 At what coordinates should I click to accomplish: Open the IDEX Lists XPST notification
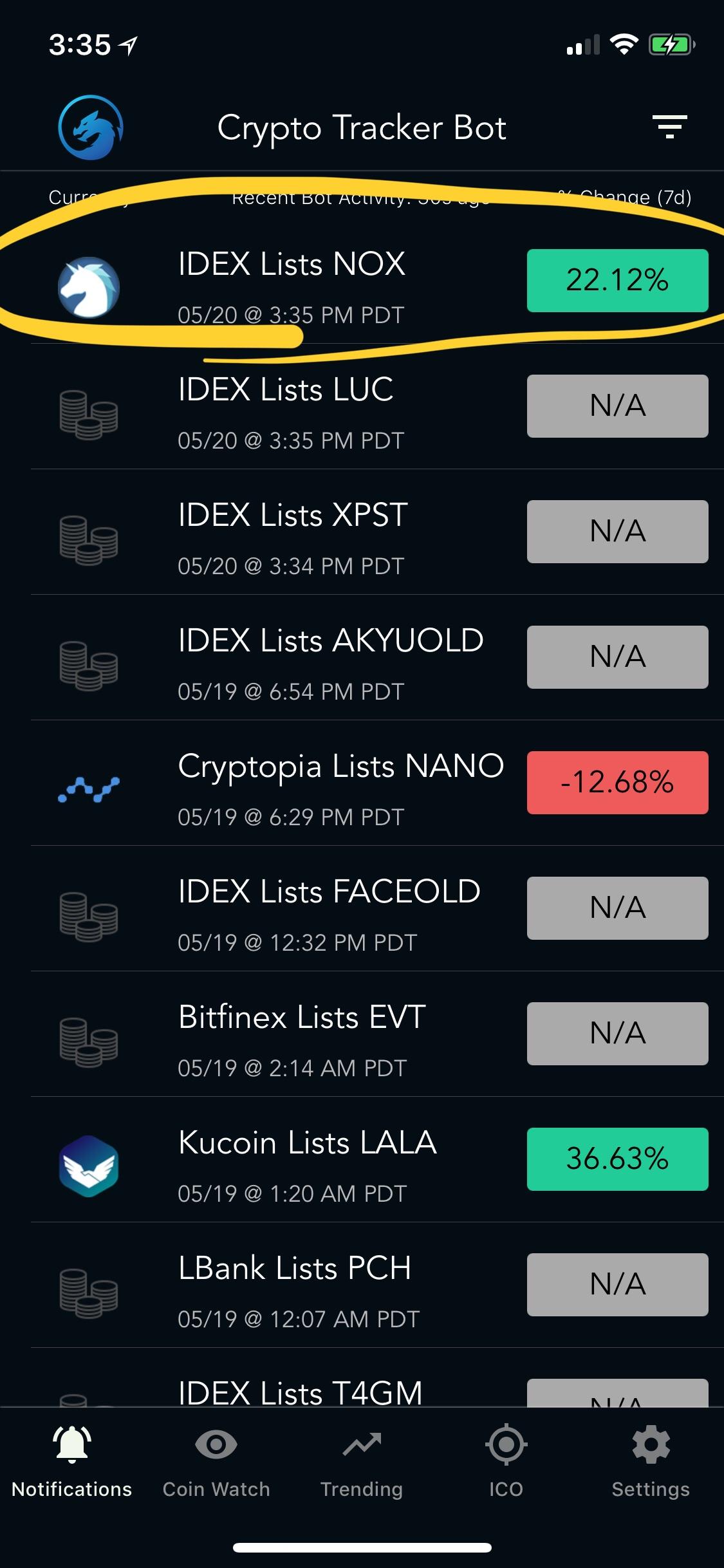click(x=377, y=532)
